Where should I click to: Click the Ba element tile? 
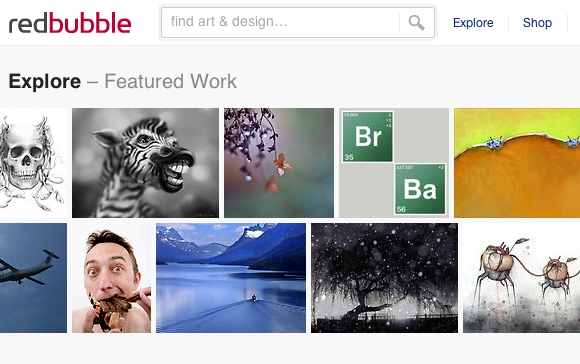[x=420, y=189]
